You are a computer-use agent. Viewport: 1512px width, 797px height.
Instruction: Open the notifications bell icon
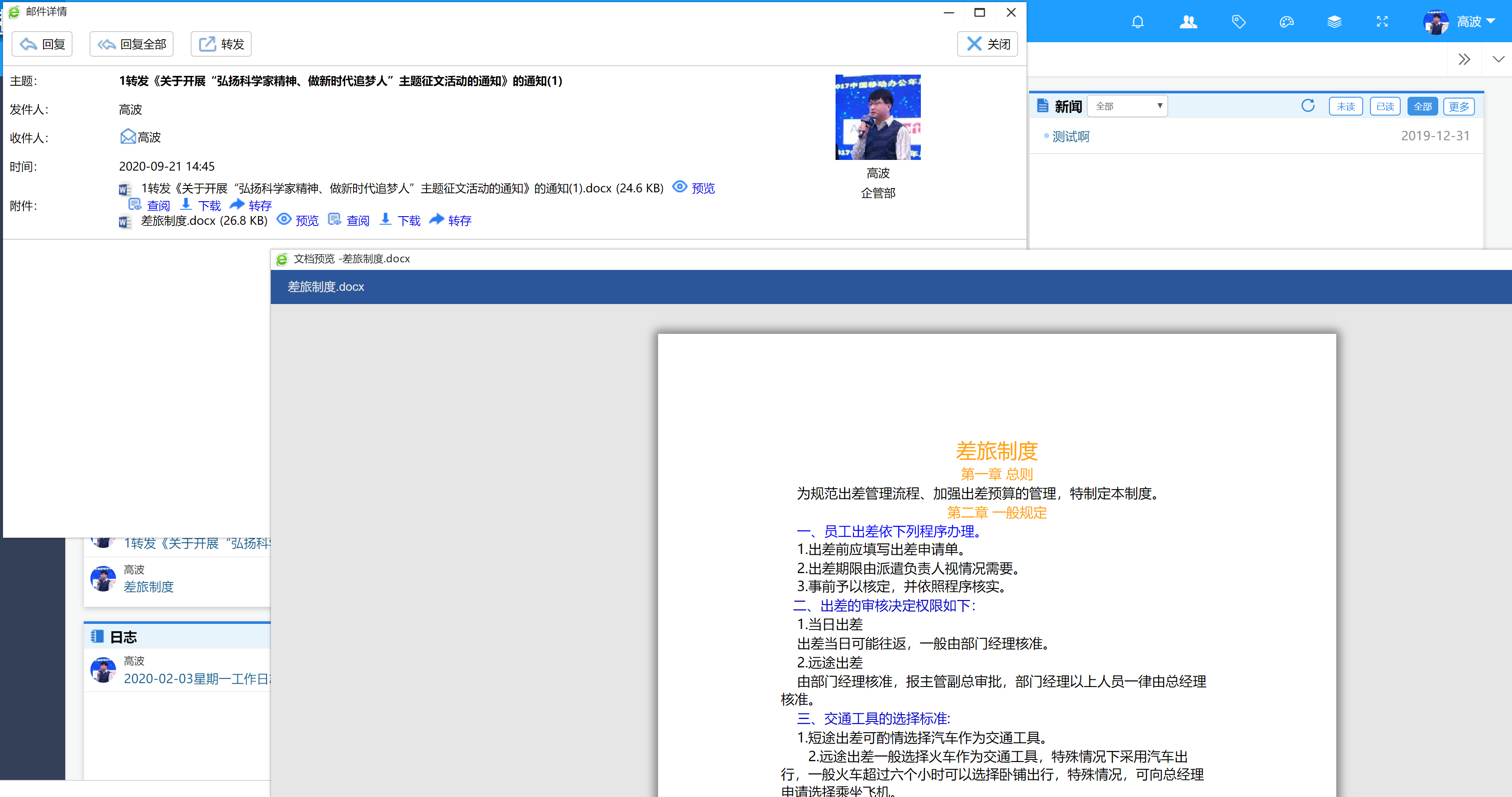(1138, 22)
